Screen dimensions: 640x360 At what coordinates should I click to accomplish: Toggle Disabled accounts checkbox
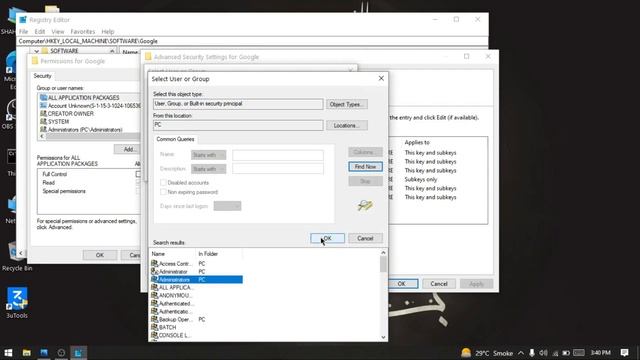click(163, 182)
